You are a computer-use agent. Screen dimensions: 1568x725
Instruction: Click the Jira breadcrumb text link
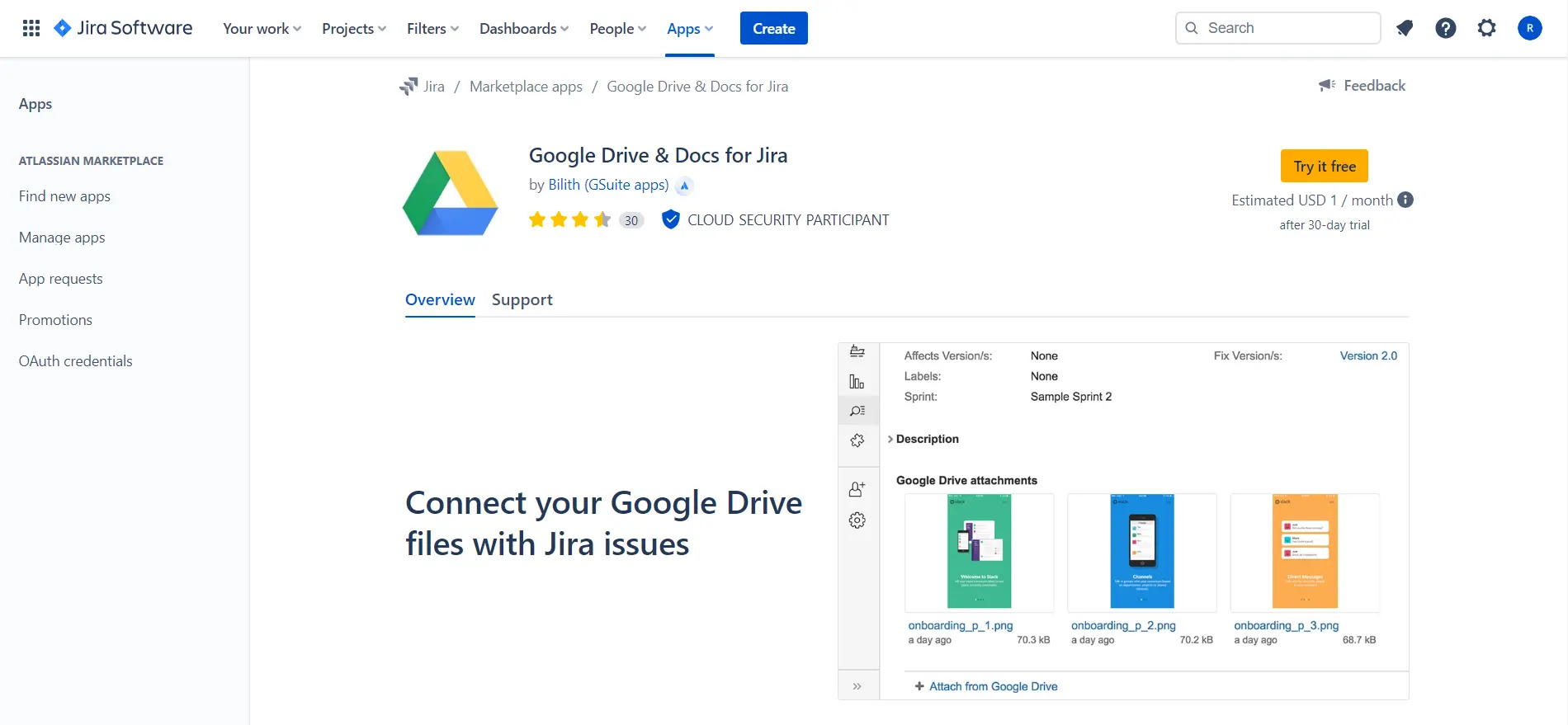pos(434,87)
